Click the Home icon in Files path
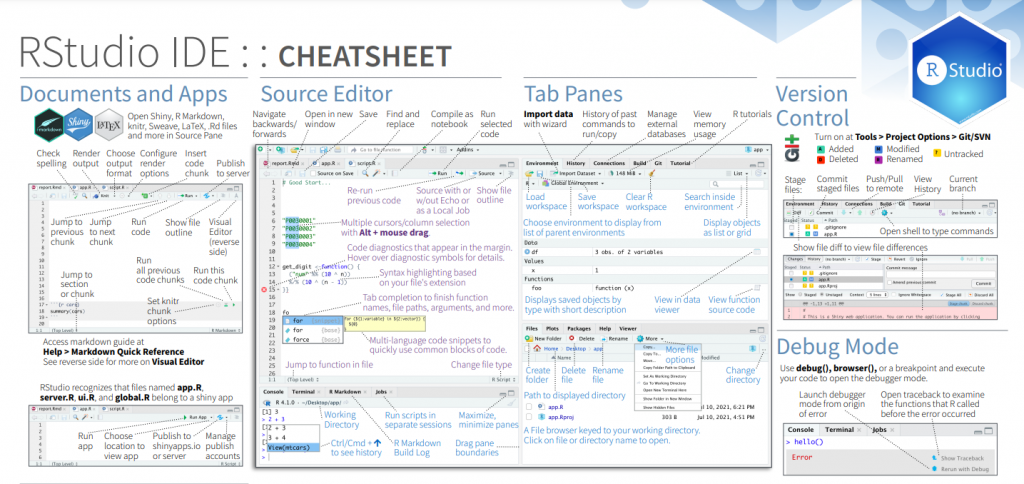1024x484 pixels. (537, 349)
